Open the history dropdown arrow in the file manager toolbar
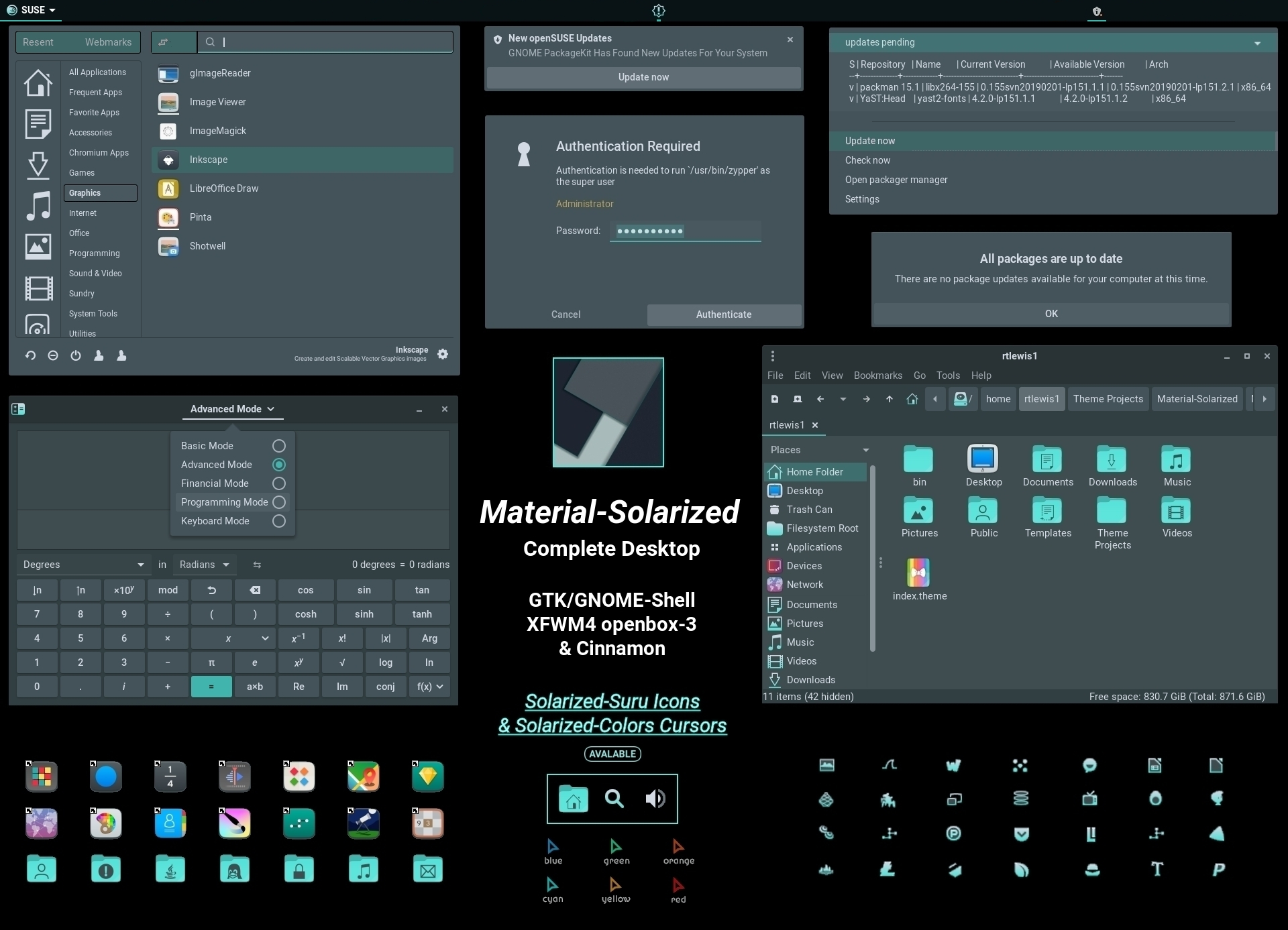 click(x=843, y=399)
